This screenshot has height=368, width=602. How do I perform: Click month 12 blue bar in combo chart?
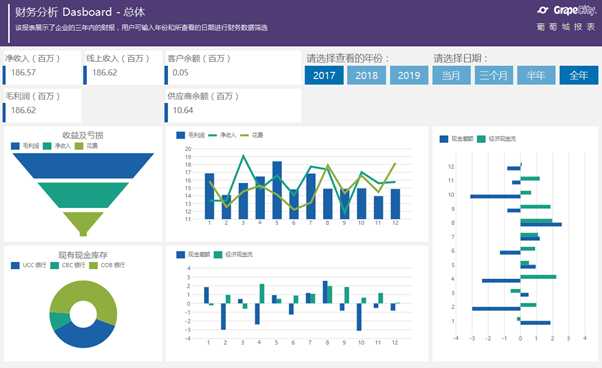click(x=395, y=204)
